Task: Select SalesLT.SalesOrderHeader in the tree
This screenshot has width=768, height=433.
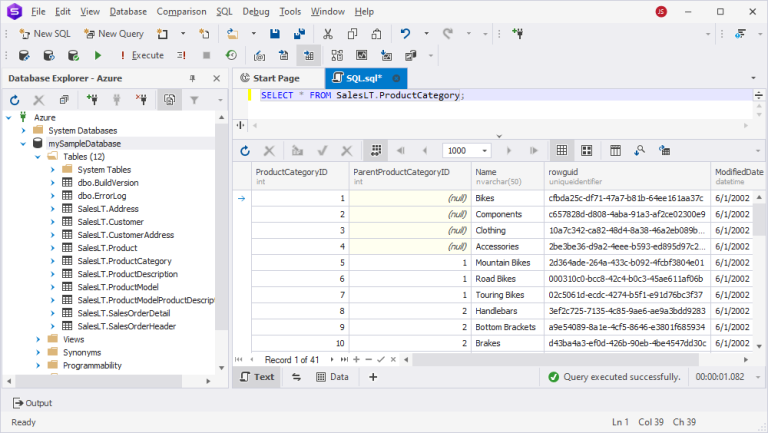Action: 126,326
